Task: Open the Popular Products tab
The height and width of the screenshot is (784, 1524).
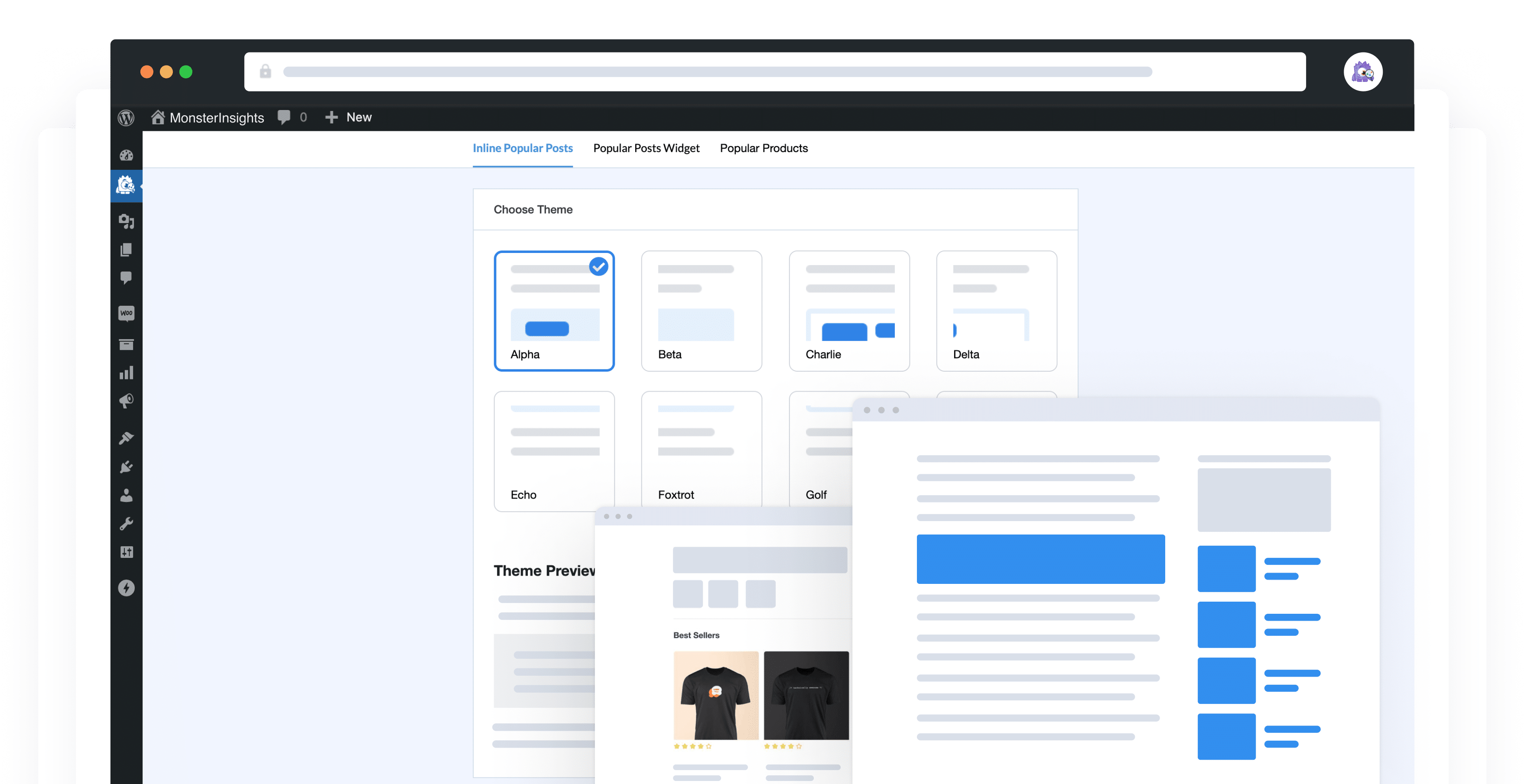Action: [763, 149]
